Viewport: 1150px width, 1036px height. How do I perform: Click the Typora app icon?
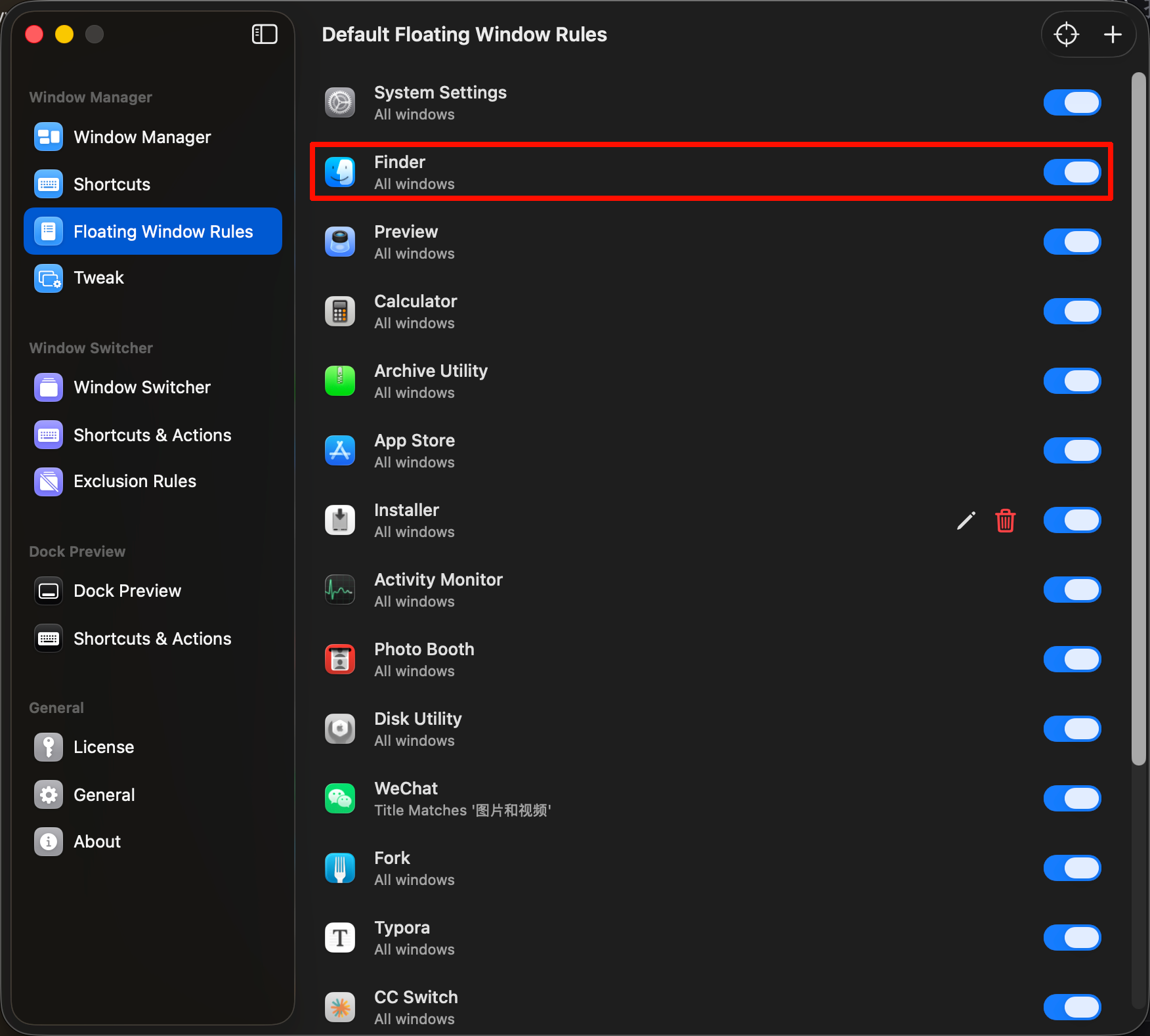click(x=340, y=938)
